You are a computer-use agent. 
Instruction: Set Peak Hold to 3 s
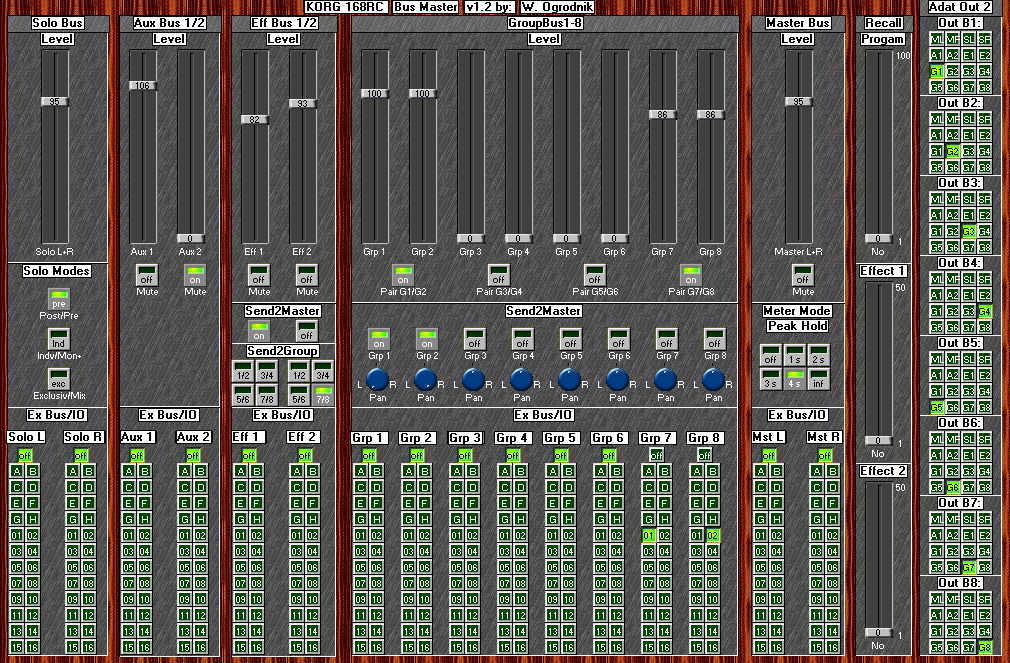point(770,379)
